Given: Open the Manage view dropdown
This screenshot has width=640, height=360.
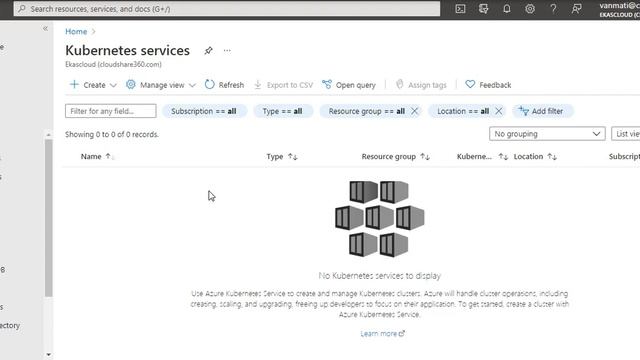Looking at the screenshot, I should click(x=161, y=85).
